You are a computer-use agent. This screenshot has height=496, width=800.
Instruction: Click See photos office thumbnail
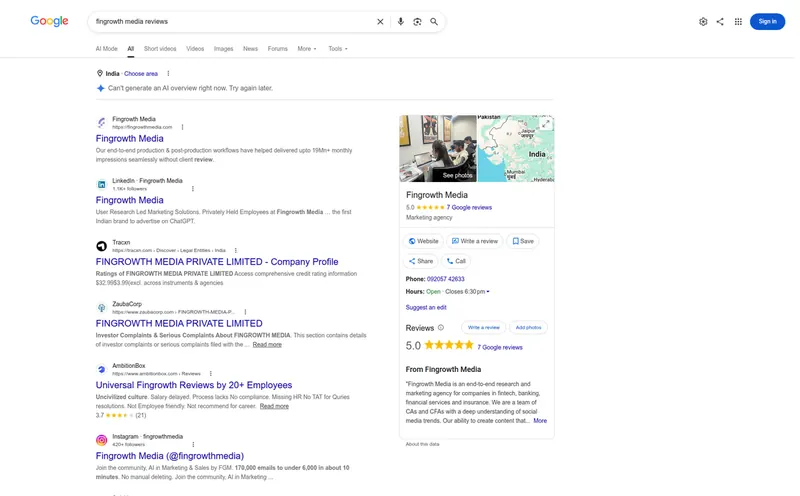438,148
